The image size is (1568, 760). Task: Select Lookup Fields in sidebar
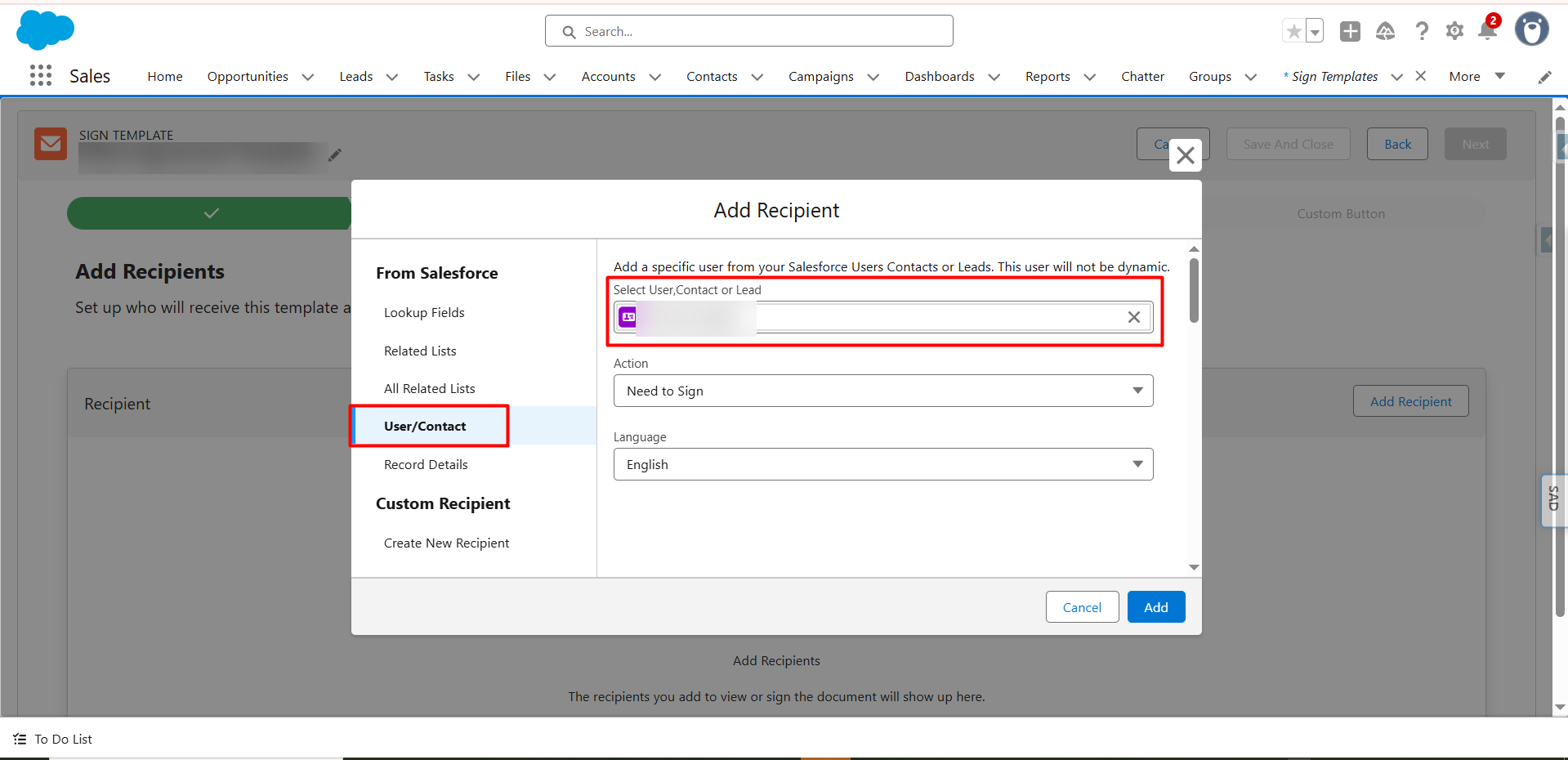(424, 312)
